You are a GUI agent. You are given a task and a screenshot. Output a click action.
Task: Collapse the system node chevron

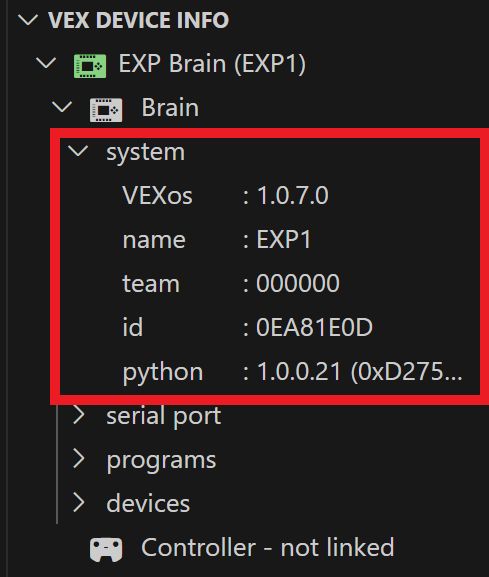pyautogui.click(x=78, y=151)
